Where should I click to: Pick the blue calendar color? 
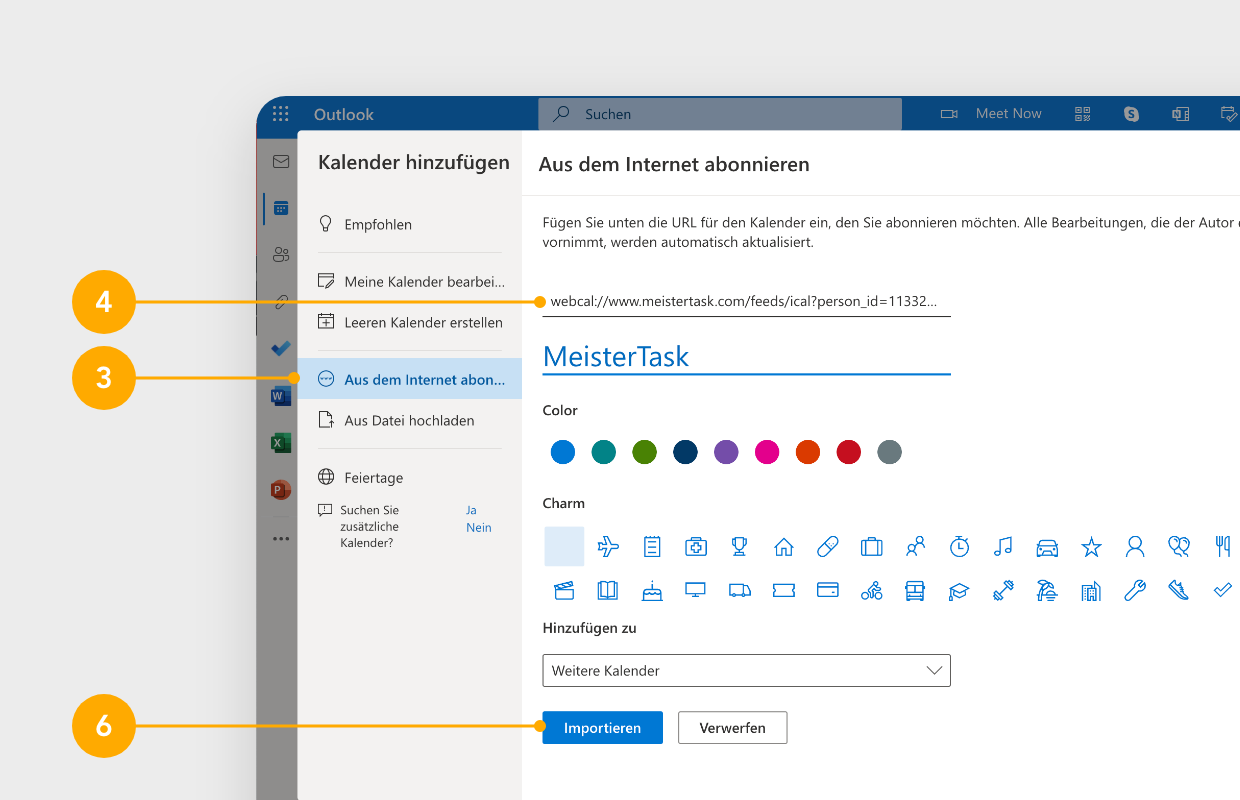(563, 452)
